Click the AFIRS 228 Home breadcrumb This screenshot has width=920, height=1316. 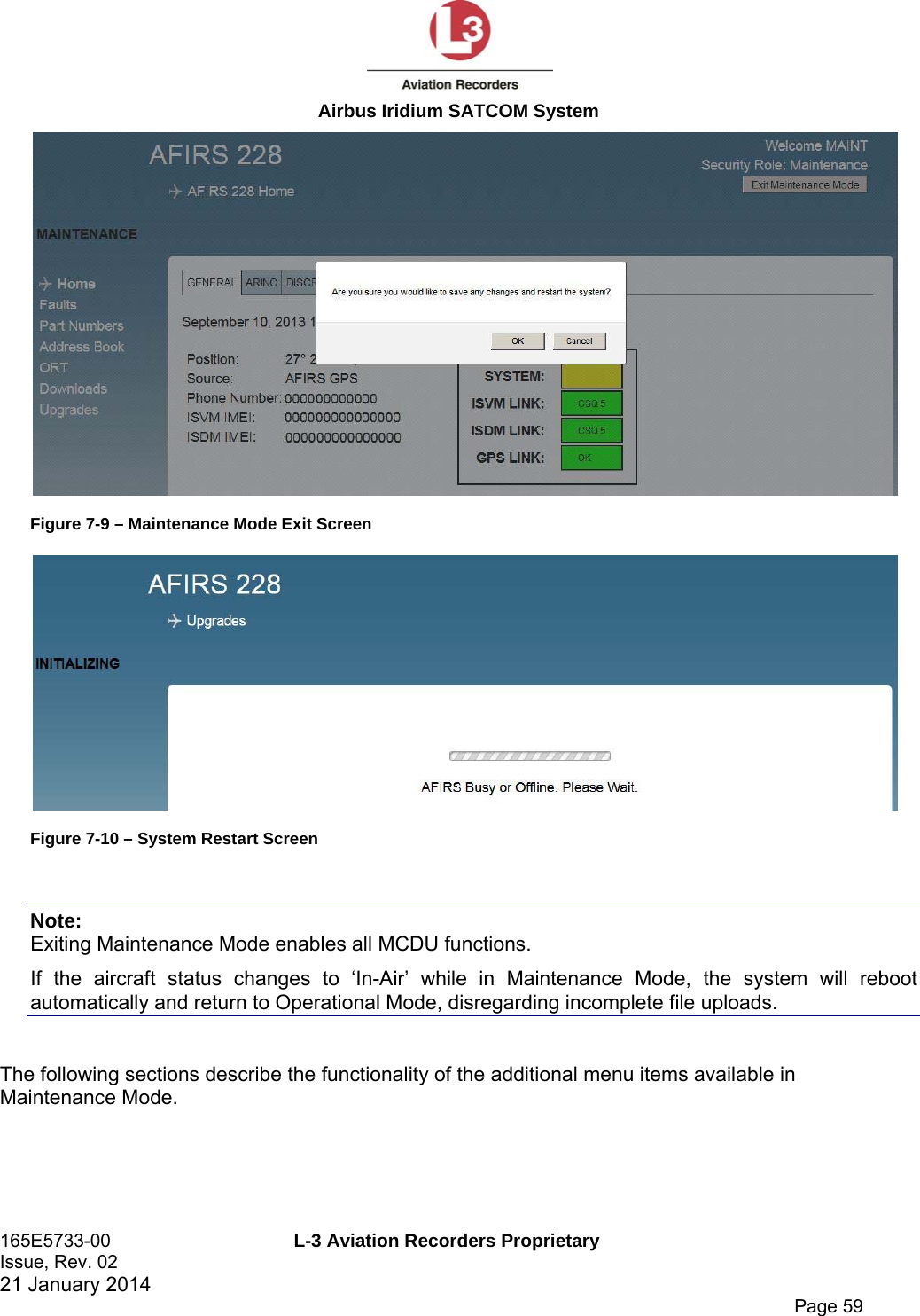[x=241, y=191]
